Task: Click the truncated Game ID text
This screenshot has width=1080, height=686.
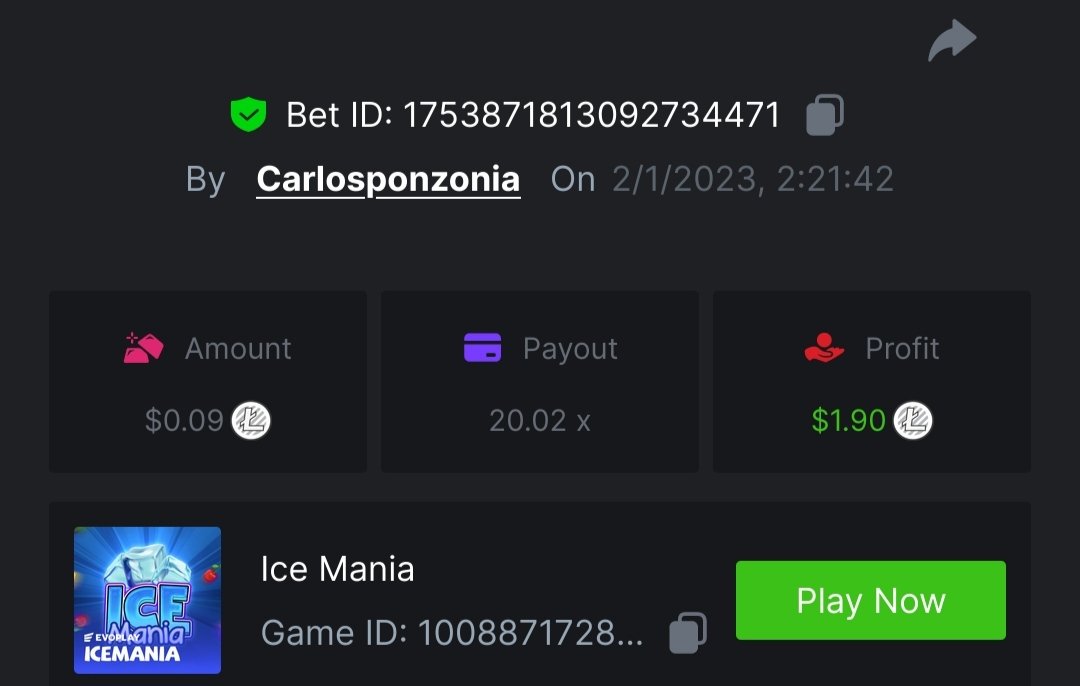Action: (x=452, y=633)
